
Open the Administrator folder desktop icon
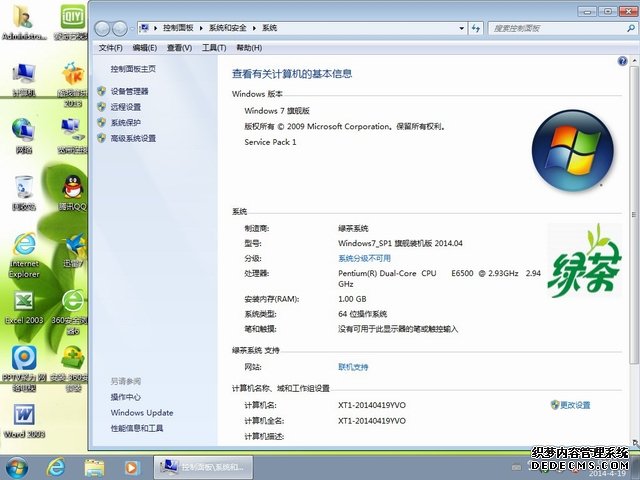[24, 21]
